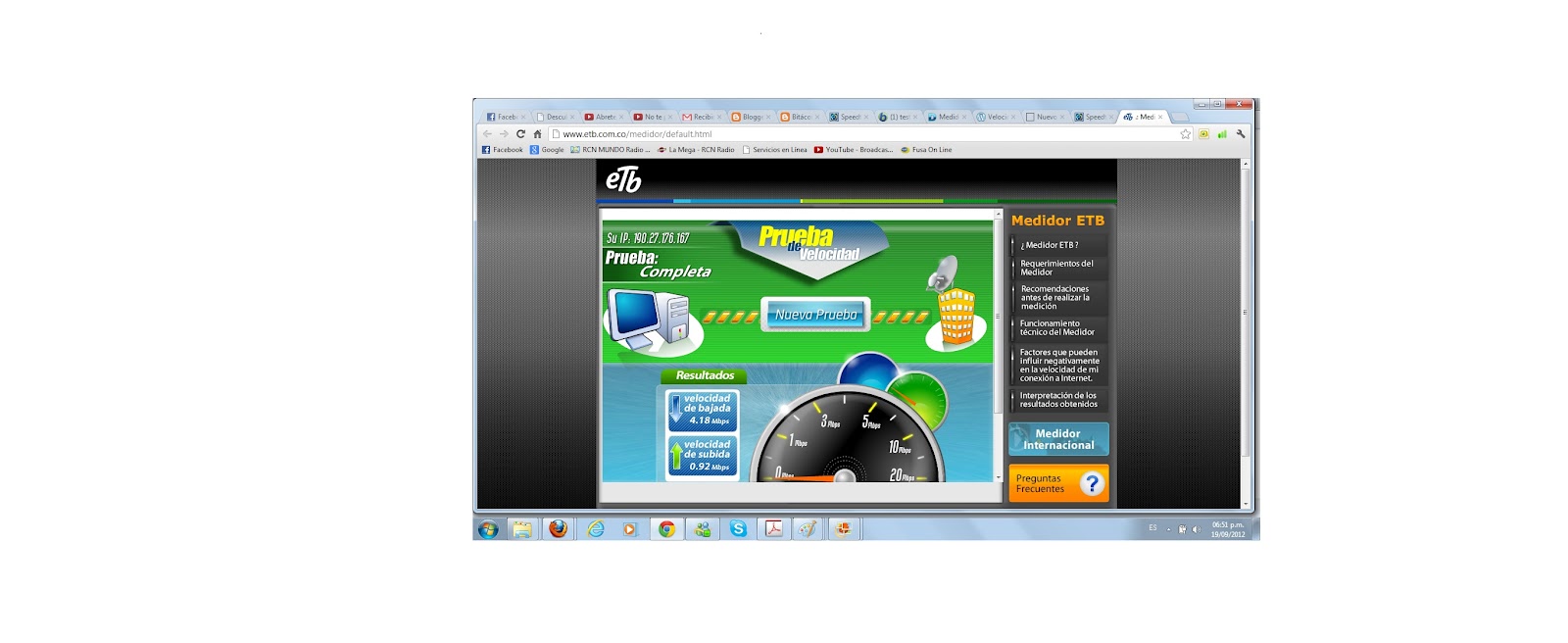This screenshot has width=1568, height=643.
Task: Click the volume icon in system tray
Action: coord(1196,529)
